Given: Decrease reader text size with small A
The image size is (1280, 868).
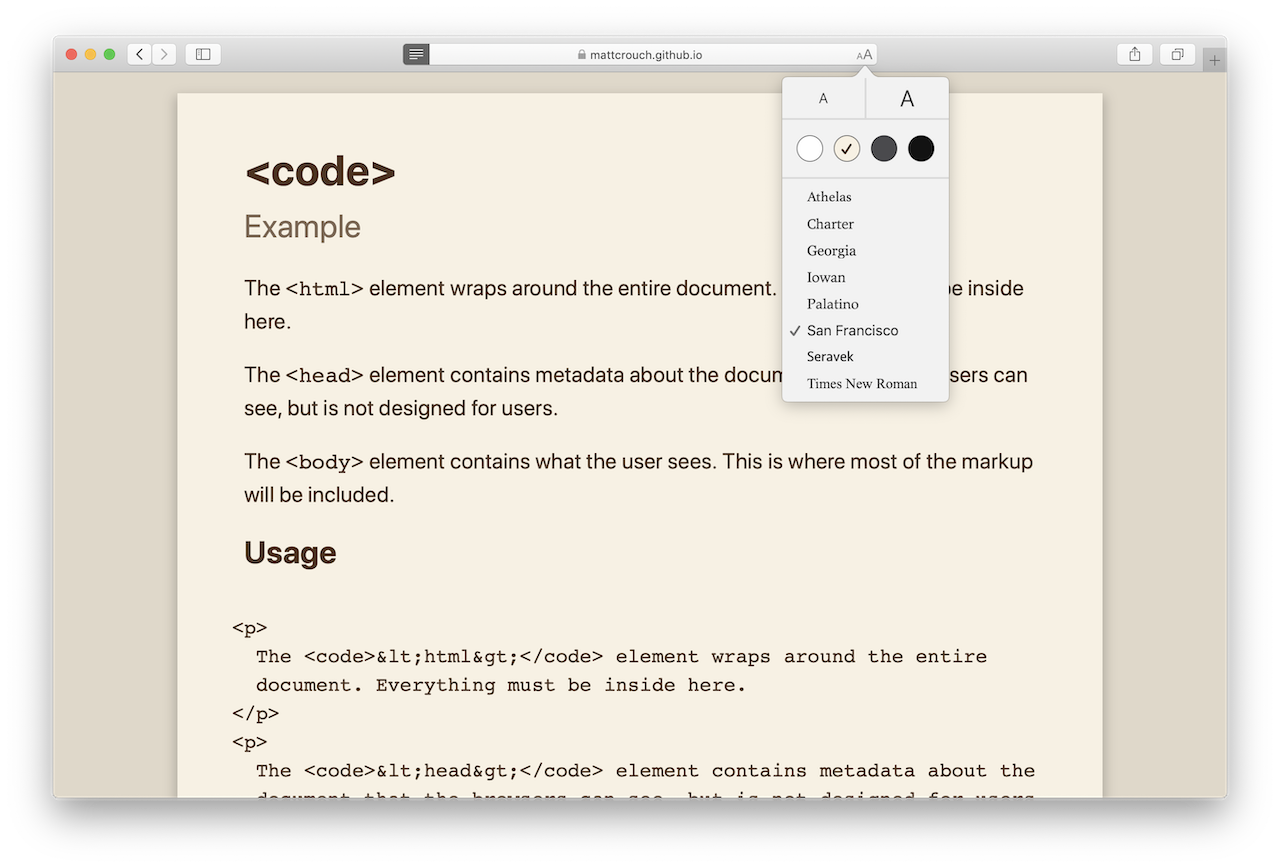Looking at the screenshot, I should pos(823,98).
